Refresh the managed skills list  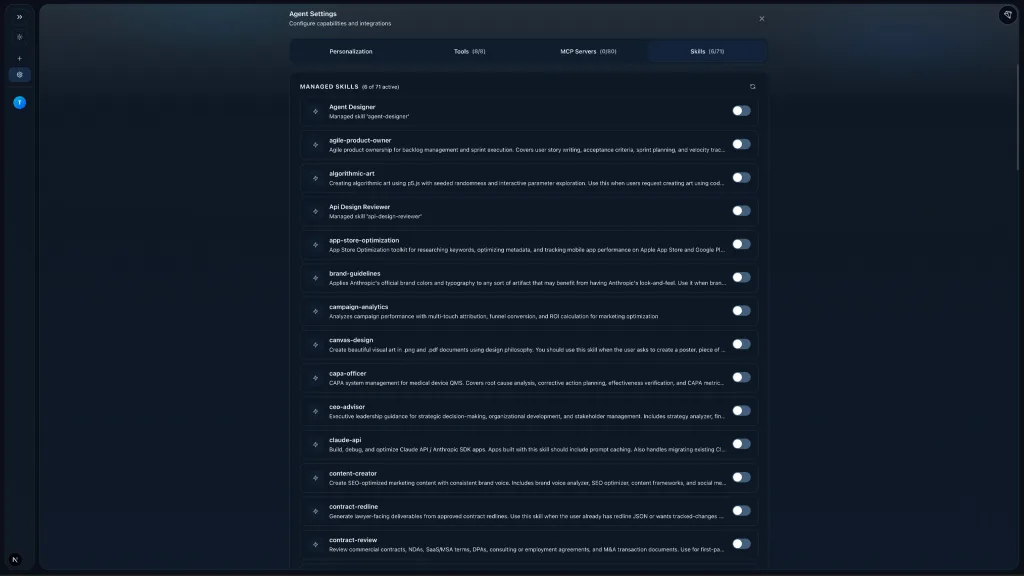(752, 87)
